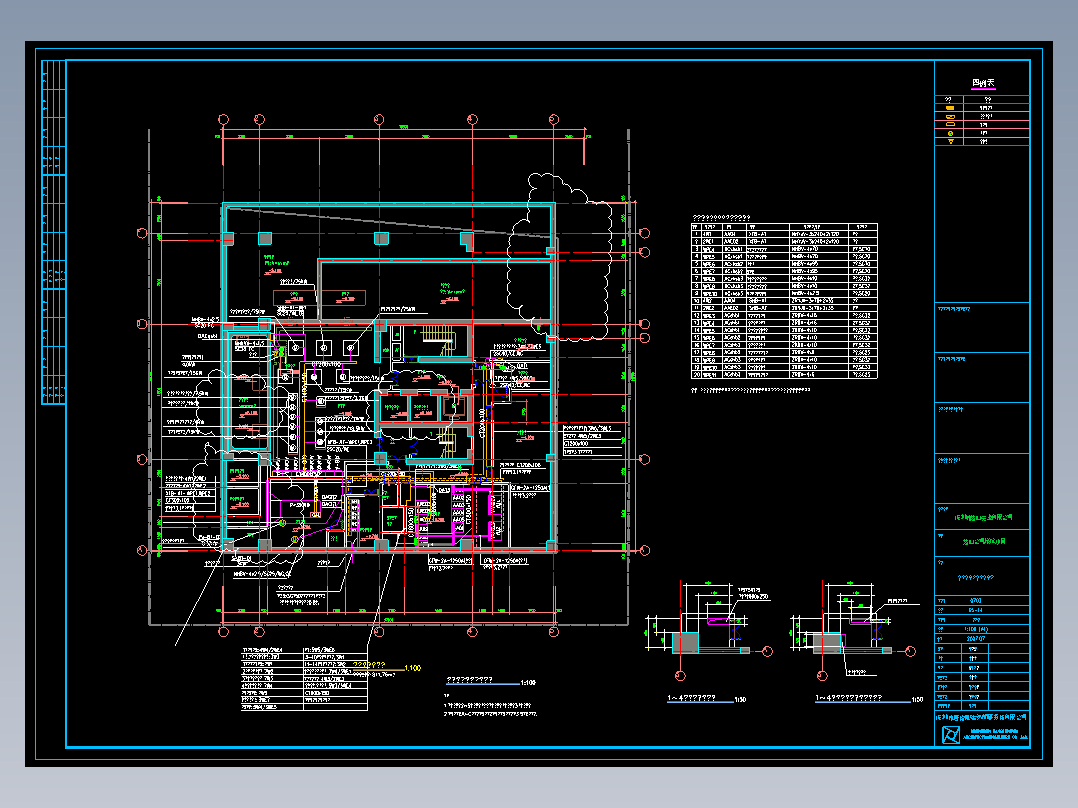The height and width of the screenshot is (808, 1078).
Task: Select the solid yellow rectangle legend symbol
Action: click(x=950, y=108)
